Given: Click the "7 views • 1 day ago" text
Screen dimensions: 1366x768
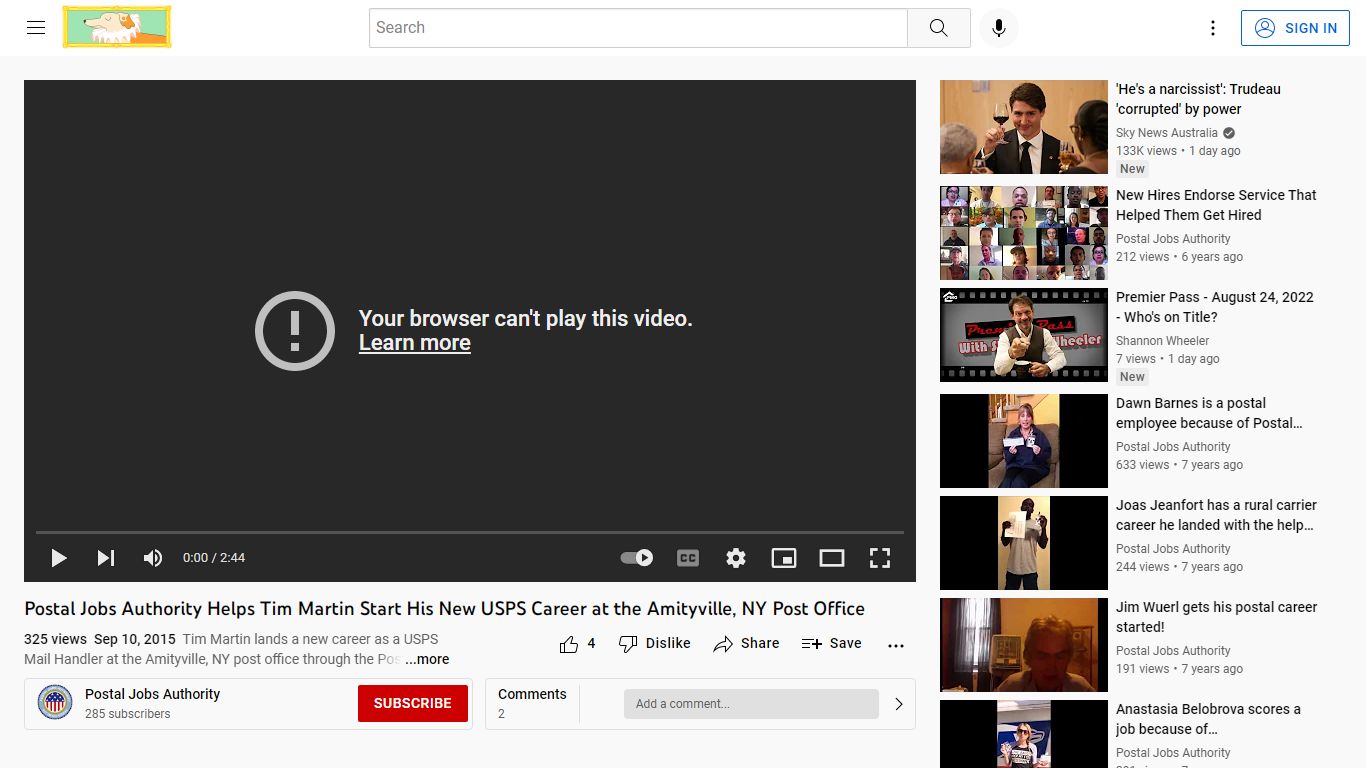Looking at the screenshot, I should [x=1168, y=359].
